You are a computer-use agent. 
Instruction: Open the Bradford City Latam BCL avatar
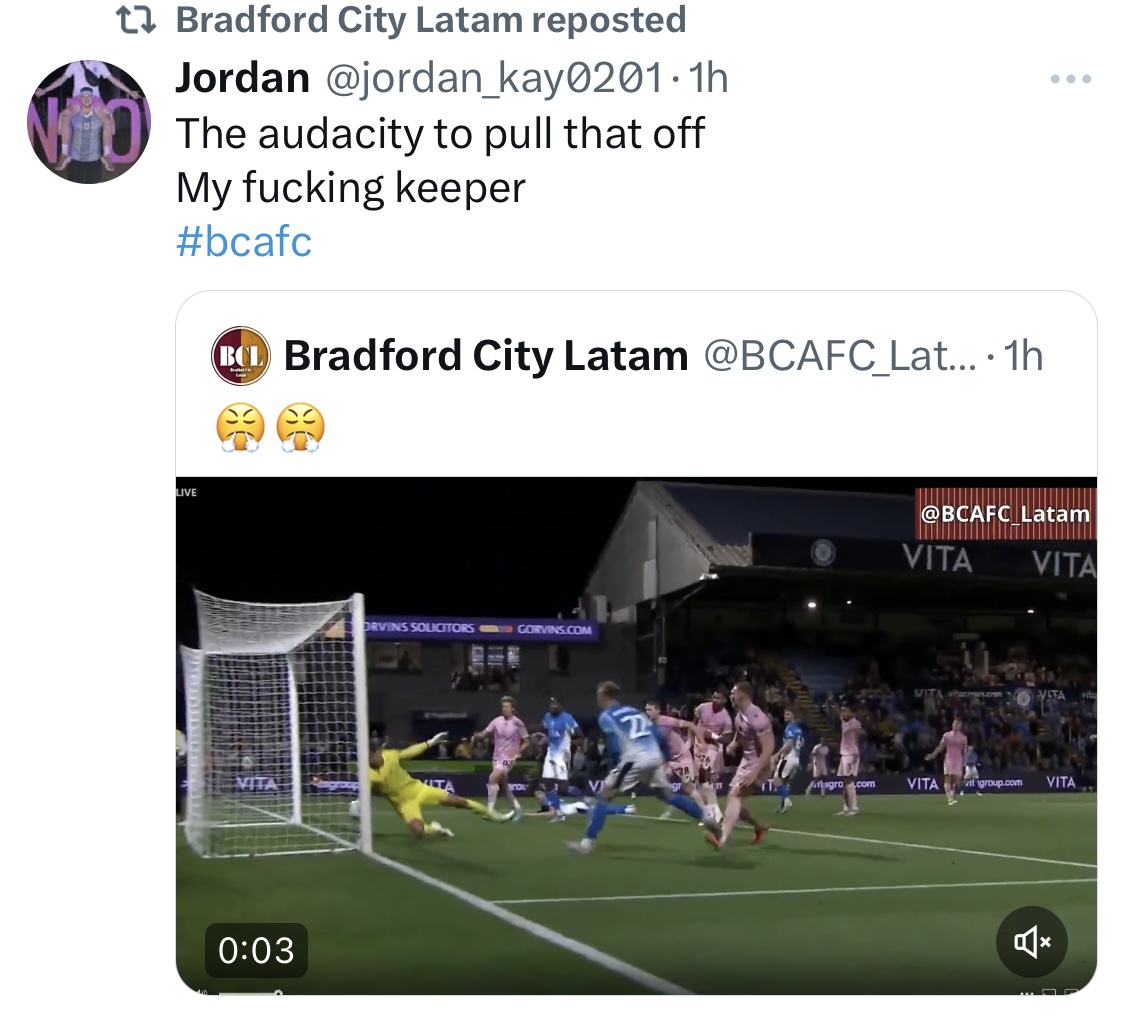(240, 356)
